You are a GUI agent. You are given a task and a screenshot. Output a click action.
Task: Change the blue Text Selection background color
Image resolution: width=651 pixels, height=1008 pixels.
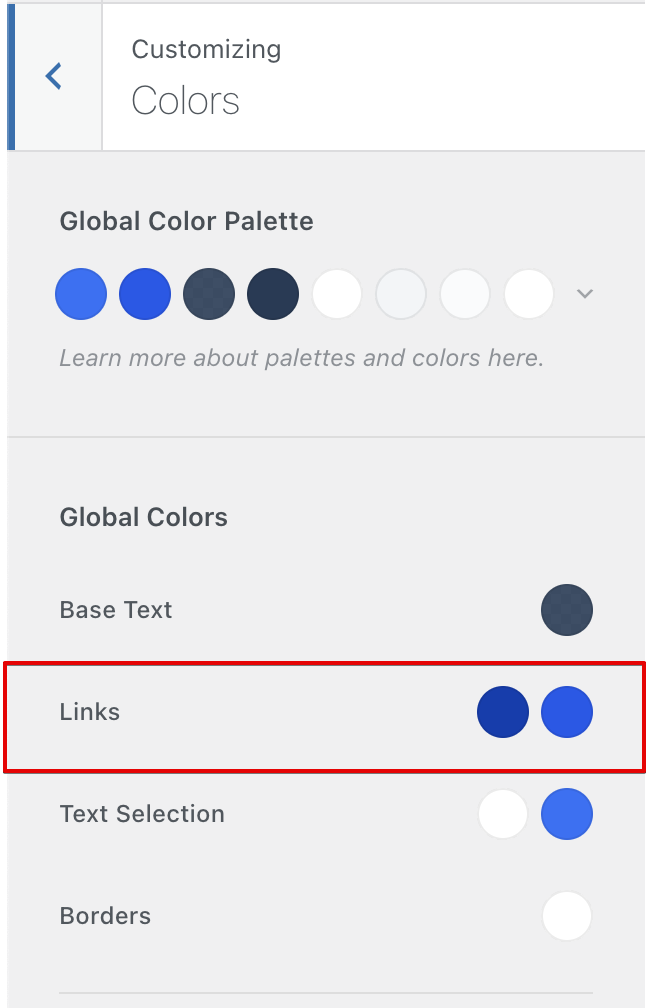(x=567, y=814)
